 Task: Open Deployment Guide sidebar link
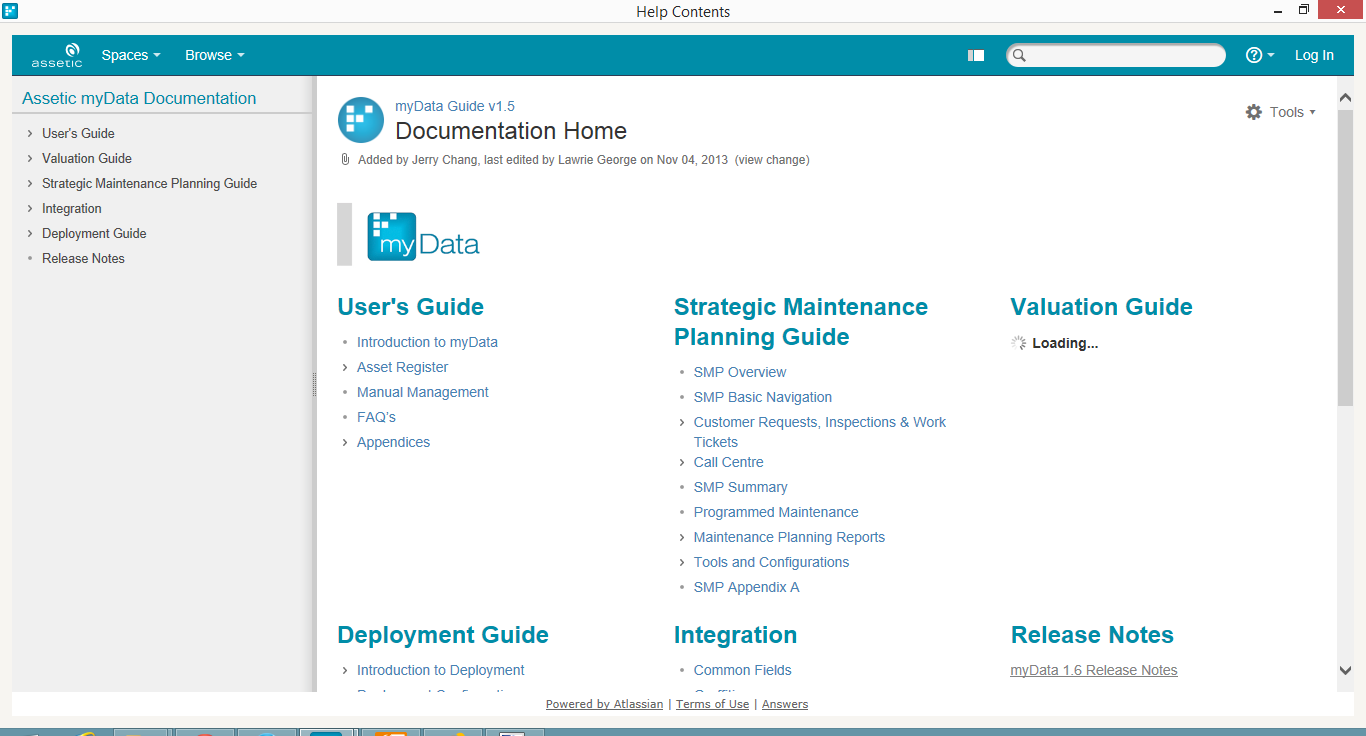94,233
